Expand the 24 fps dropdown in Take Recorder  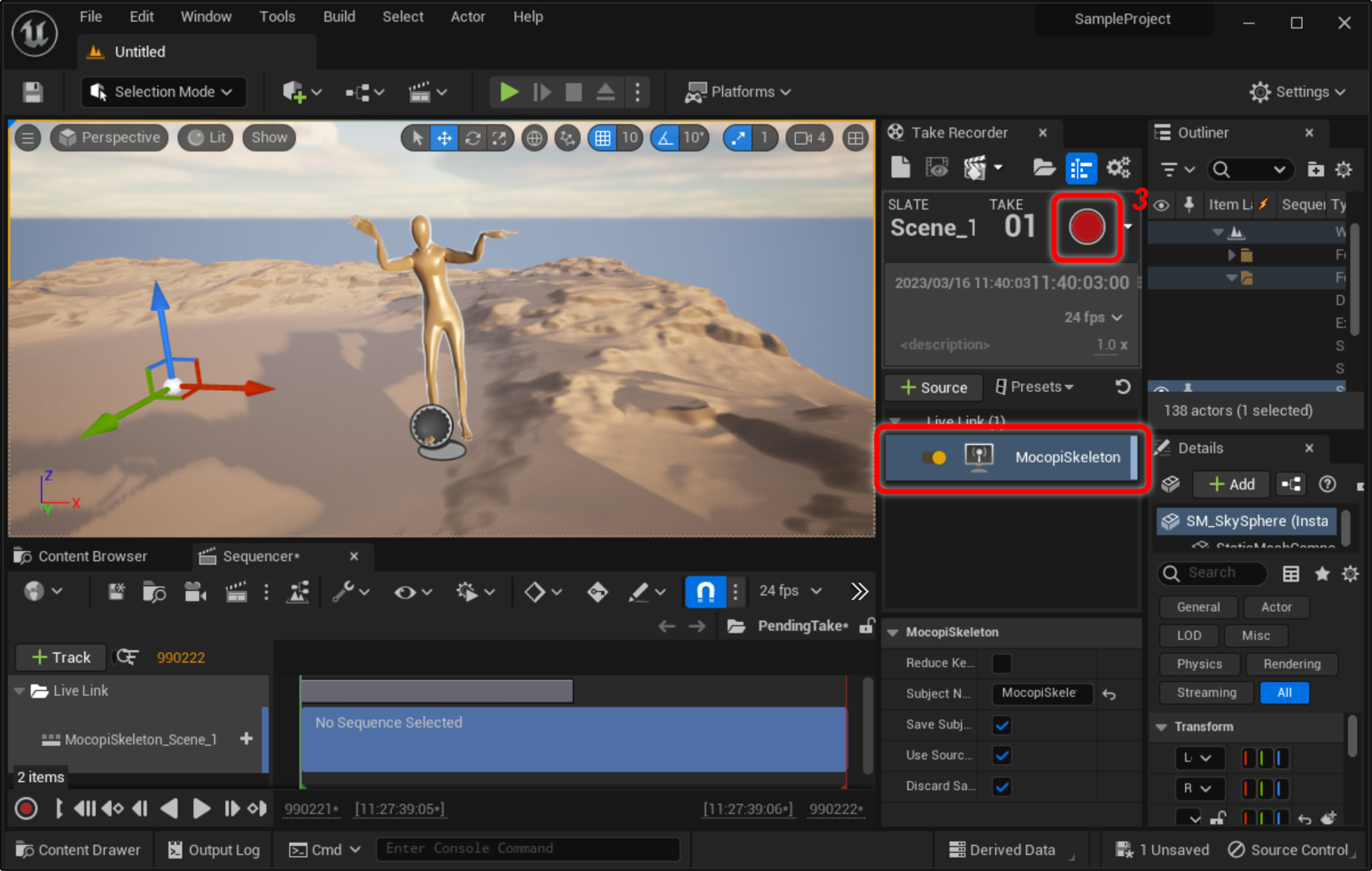click(1093, 318)
